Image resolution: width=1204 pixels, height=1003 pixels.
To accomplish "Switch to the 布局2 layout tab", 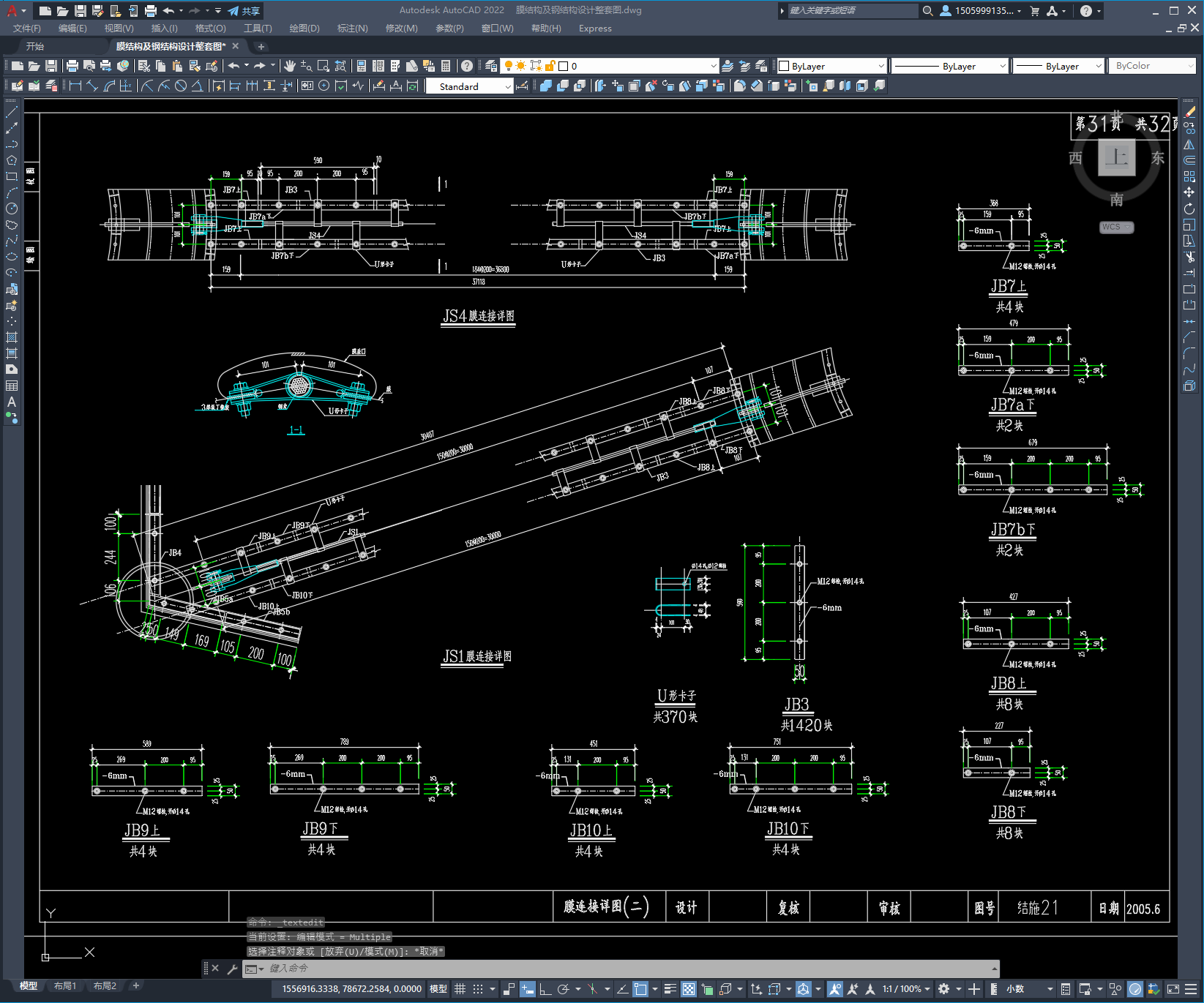I will (105, 986).
